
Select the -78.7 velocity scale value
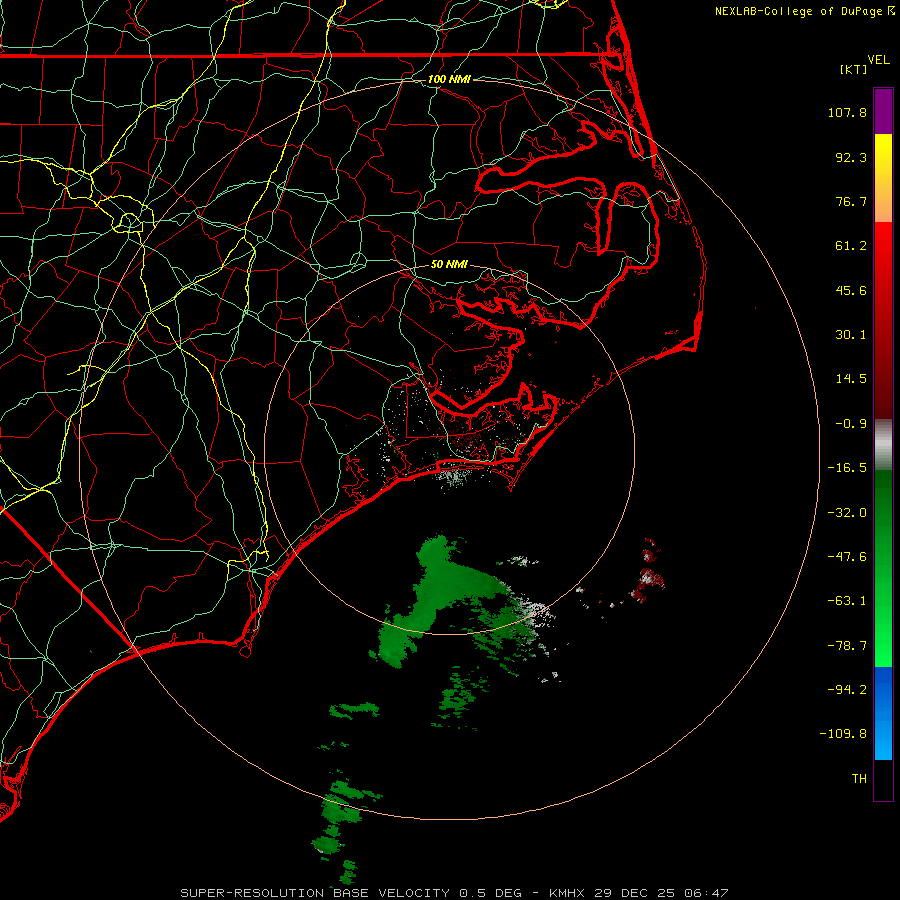click(847, 646)
